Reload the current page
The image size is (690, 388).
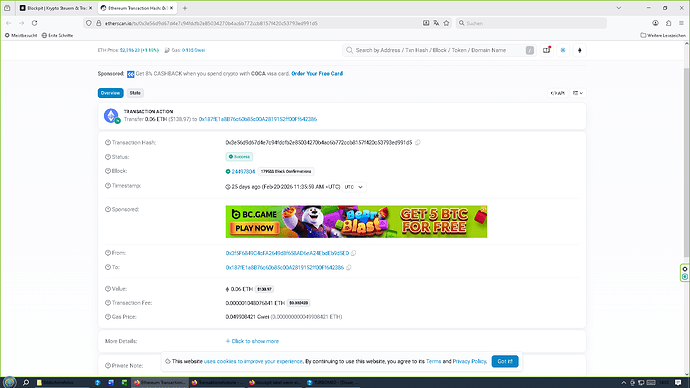tap(34, 23)
